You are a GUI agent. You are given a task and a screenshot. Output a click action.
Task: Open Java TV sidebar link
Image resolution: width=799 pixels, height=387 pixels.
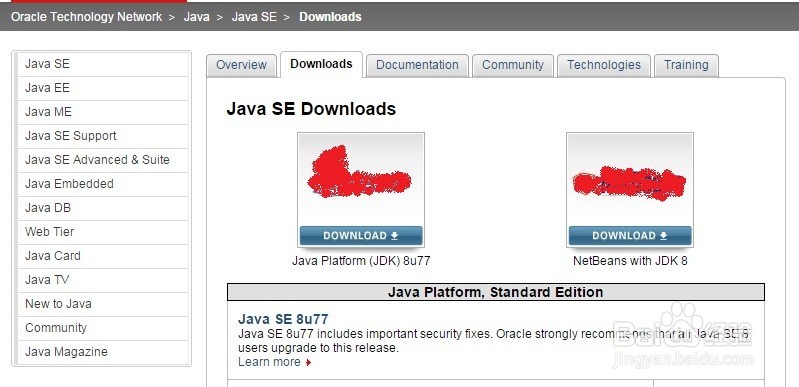point(103,280)
